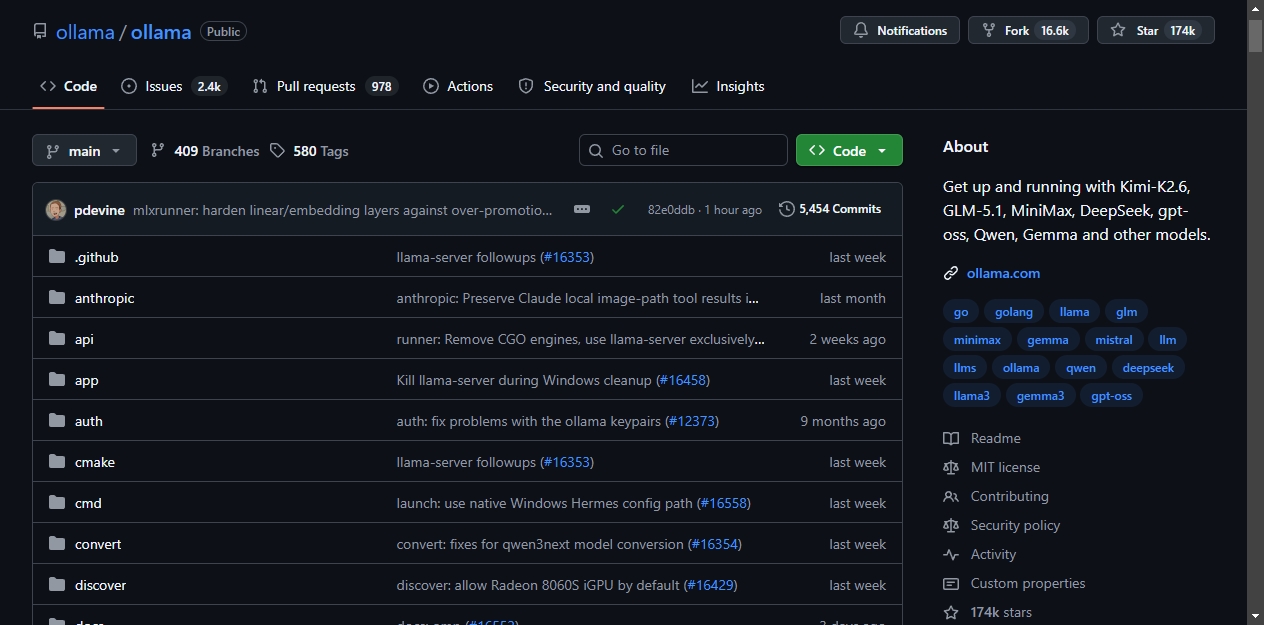The width and height of the screenshot is (1264, 625).
Task: Open the Issues tab
Action: pyautogui.click(x=174, y=86)
